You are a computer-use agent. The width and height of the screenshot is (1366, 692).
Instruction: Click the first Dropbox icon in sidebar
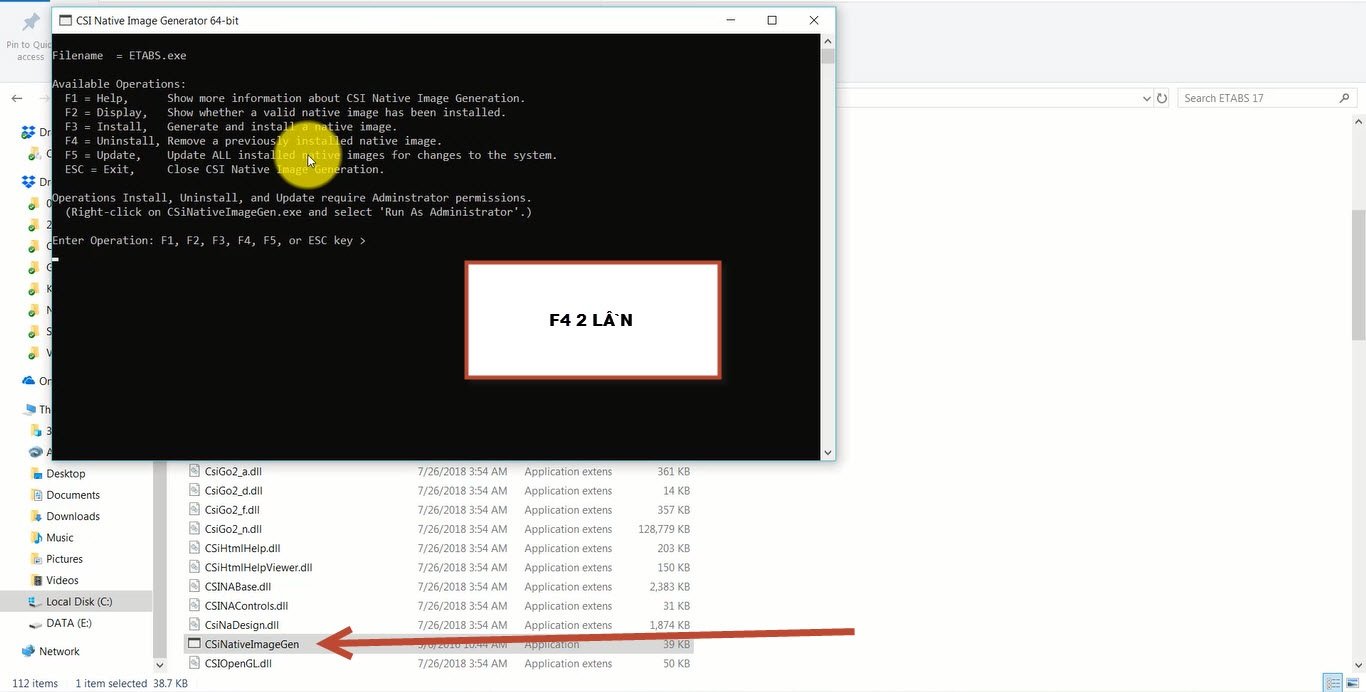29,132
